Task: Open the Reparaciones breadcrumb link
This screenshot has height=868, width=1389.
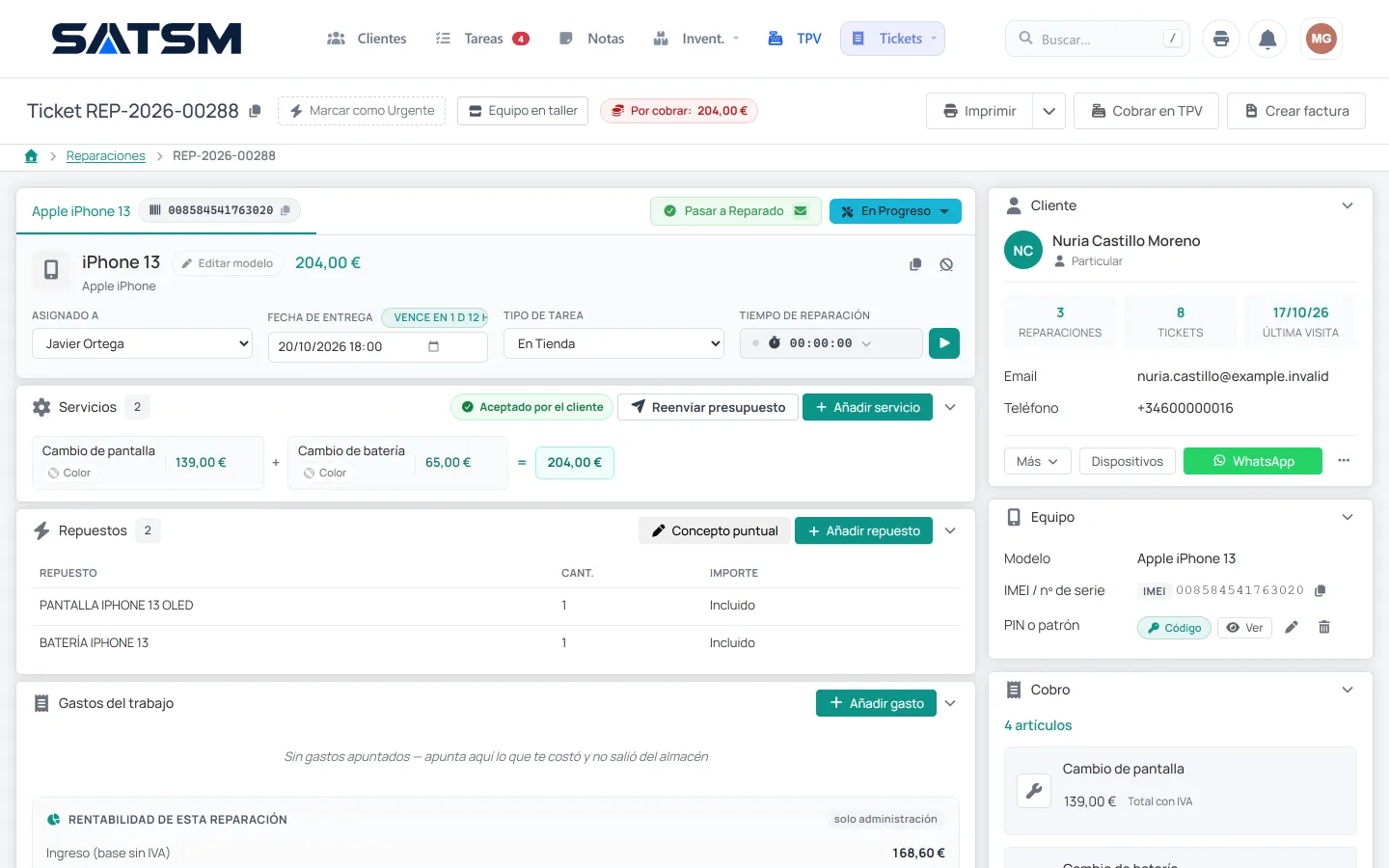Action: point(106,155)
